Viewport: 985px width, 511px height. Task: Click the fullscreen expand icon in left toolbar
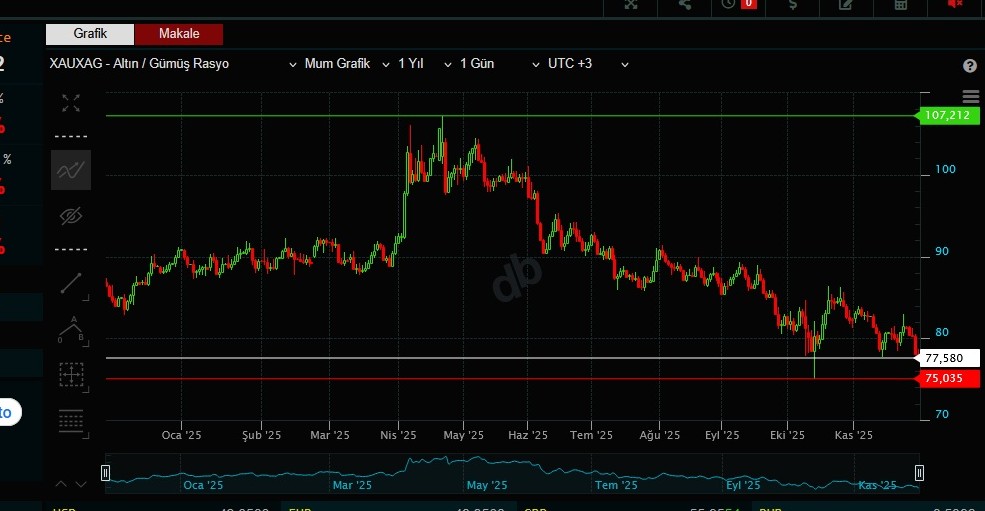[71, 102]
